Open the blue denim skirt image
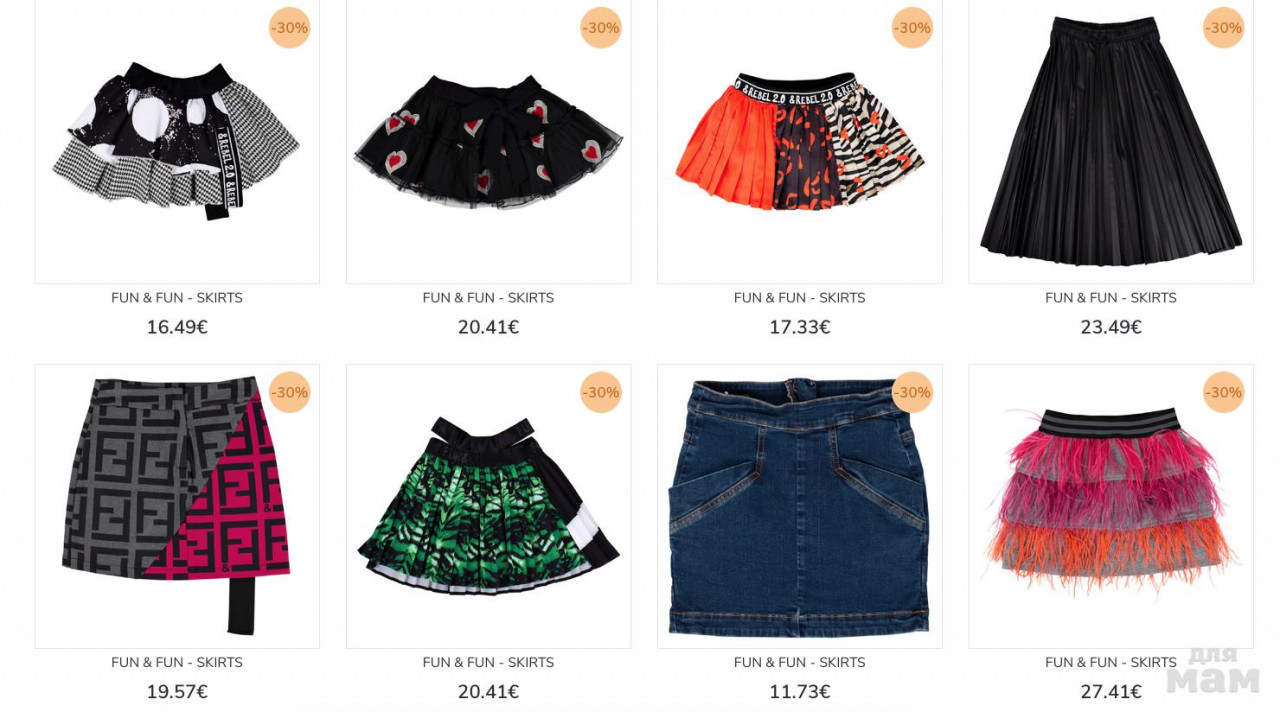Viewport: 1280px width, 712px height. pos(800,506)
